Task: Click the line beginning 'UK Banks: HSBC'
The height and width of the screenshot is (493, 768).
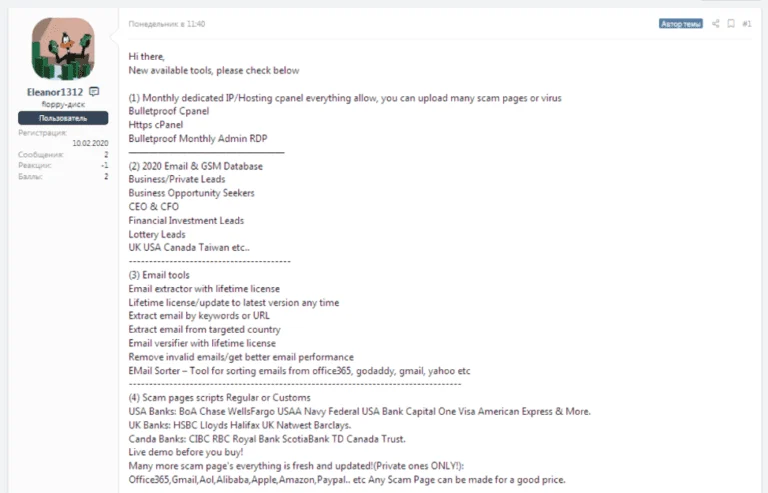Action: coord(240,425)
